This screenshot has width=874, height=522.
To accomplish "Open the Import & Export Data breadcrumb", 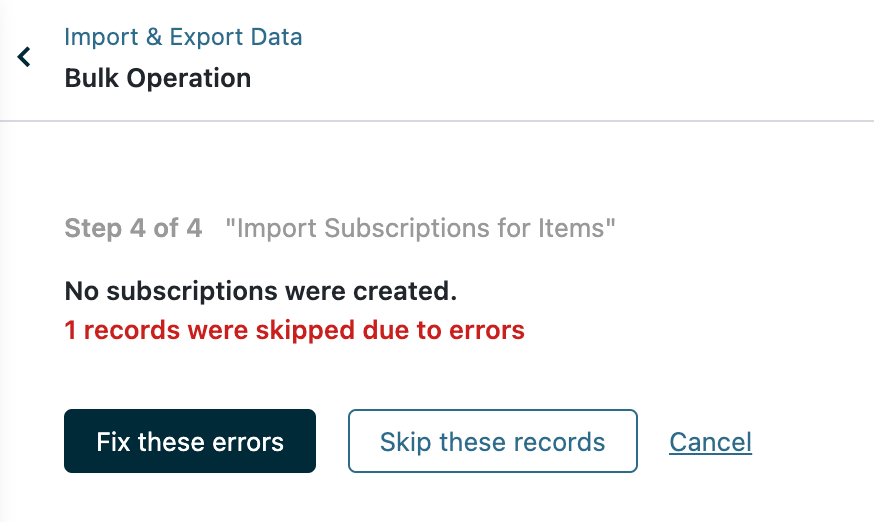I will 183,38.
